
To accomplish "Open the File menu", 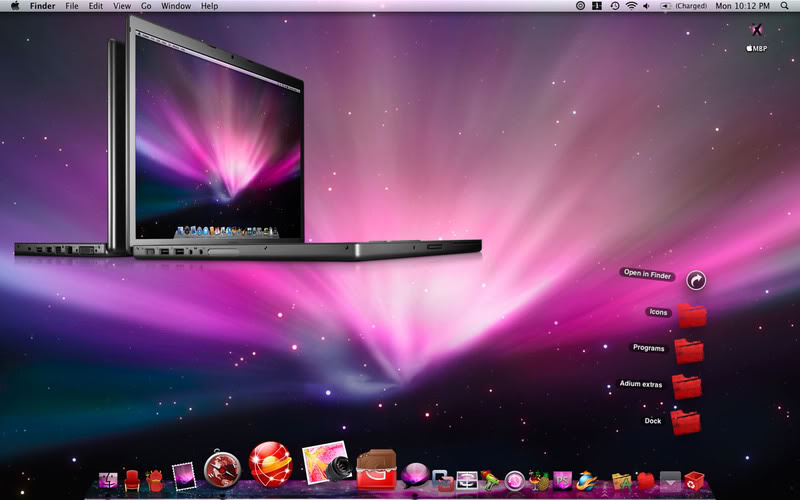I will pos(72,6).
